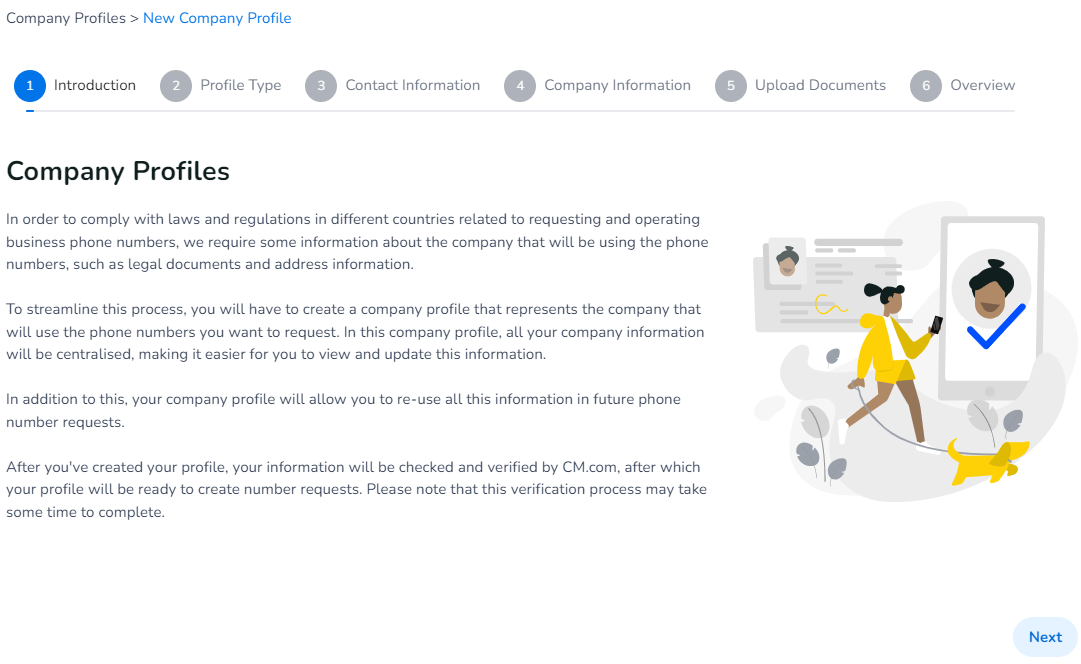Screen dimensions: 1081x664
Task: Click the step 4 numbered circle
Action: coord(520,86)
